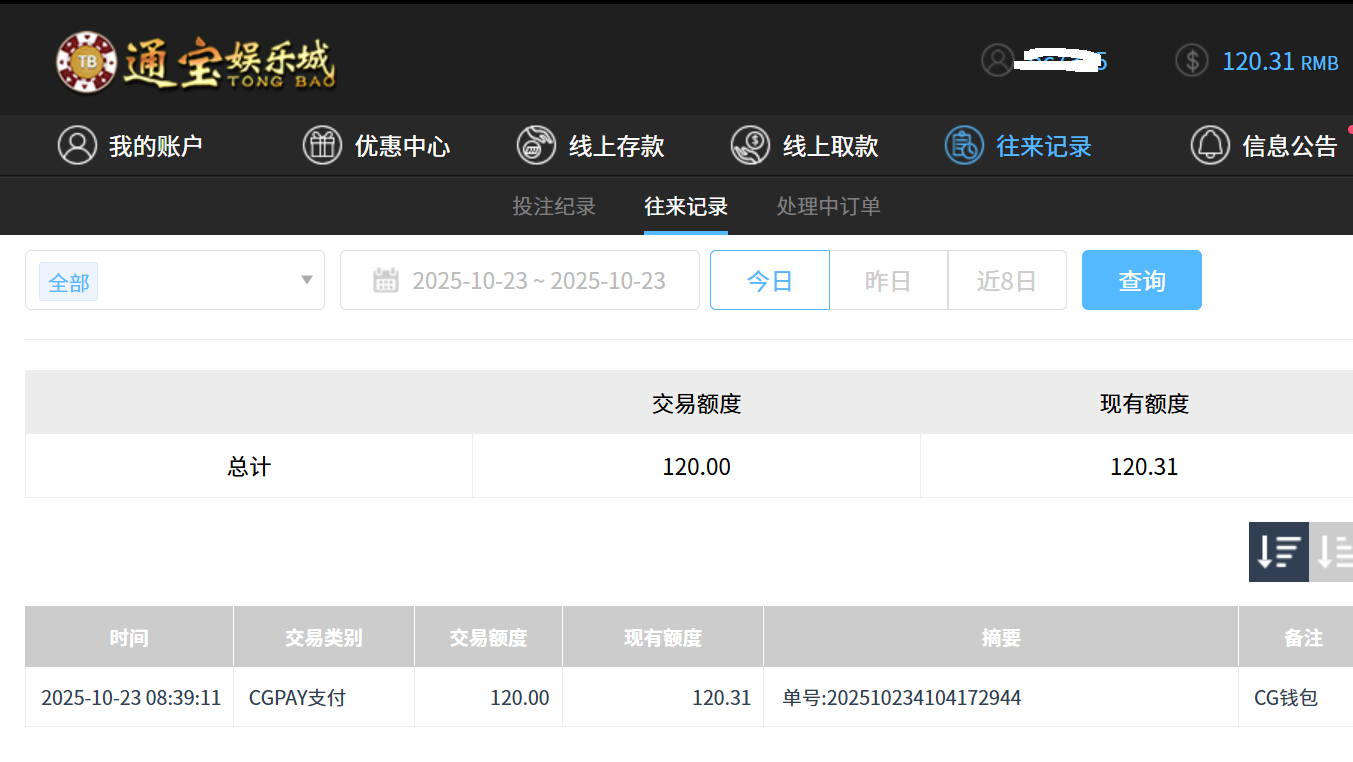The height and width of the screenshot is (762, 1353).
Task: Click the 信息公告 bell icon
Action: click(1211, 145)
